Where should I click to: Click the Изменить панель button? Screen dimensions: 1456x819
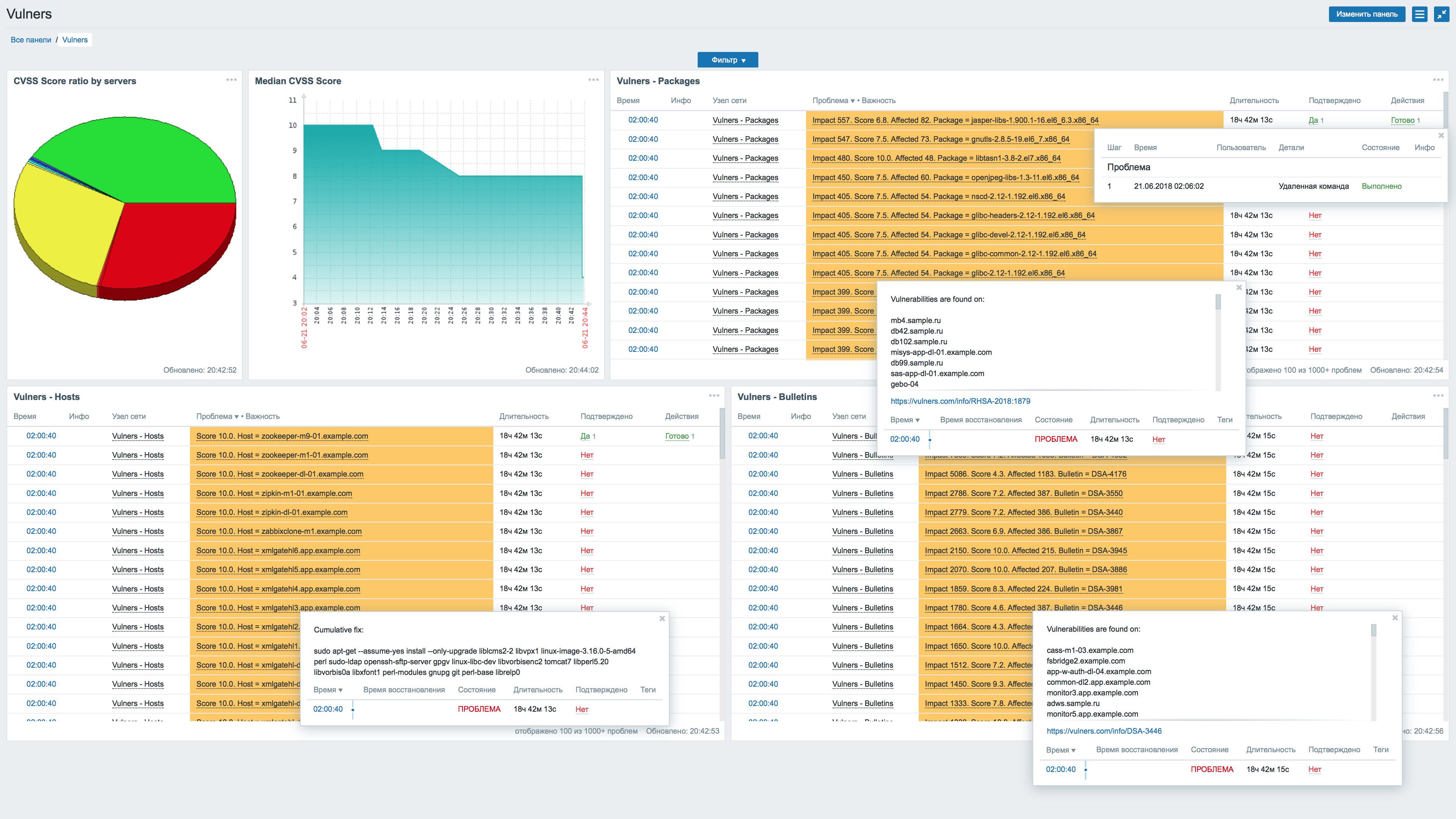click(x=1367, y=14)
